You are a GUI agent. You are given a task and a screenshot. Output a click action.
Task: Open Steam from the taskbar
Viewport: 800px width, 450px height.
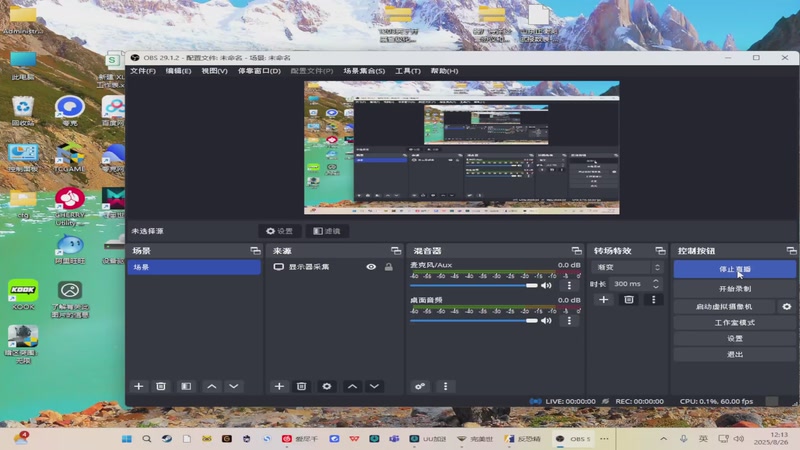pyautogui.click(x=167, y=439)
